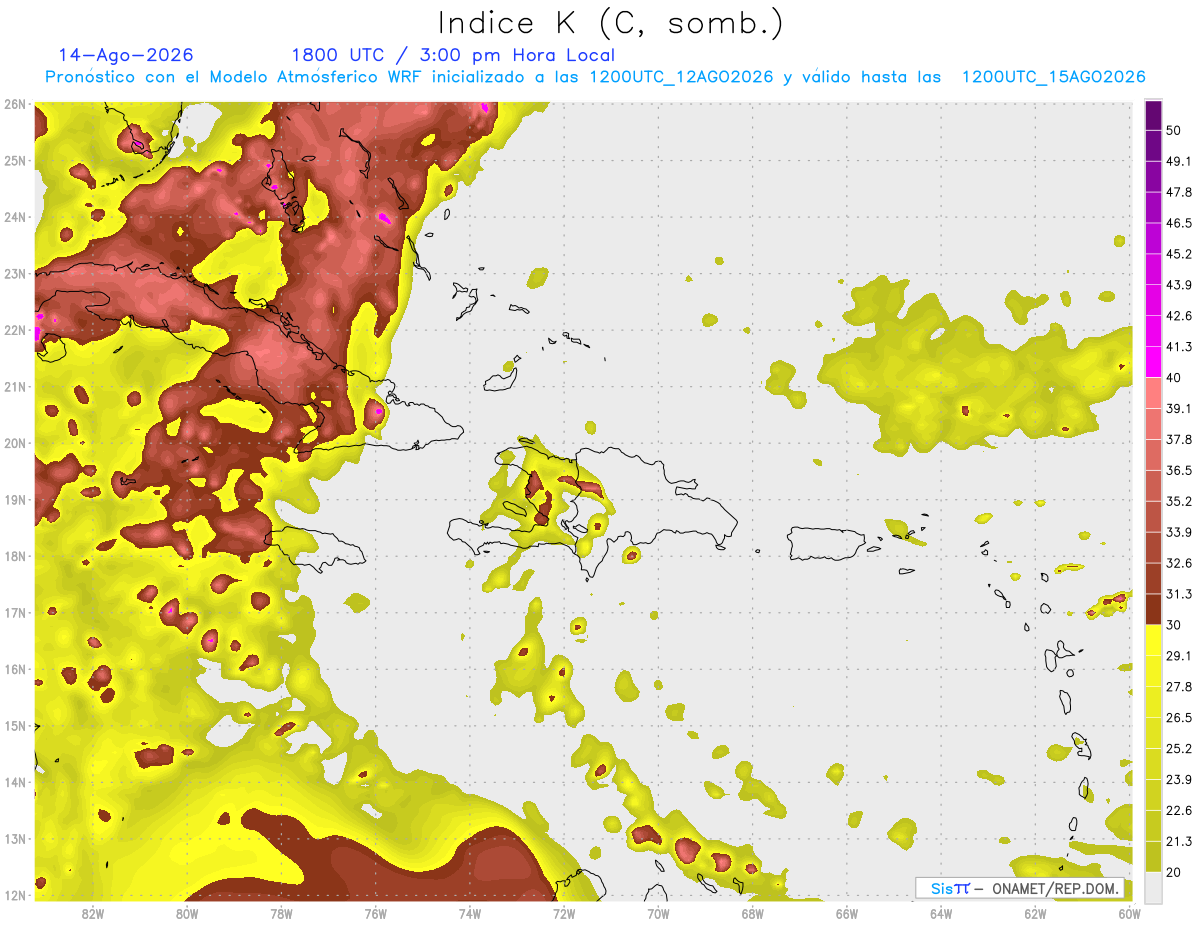The height and width of the screenshot is (927, 1200).
Task: Click the dark purple colorbar segment below 50
Action: [x=1153, y=146]
